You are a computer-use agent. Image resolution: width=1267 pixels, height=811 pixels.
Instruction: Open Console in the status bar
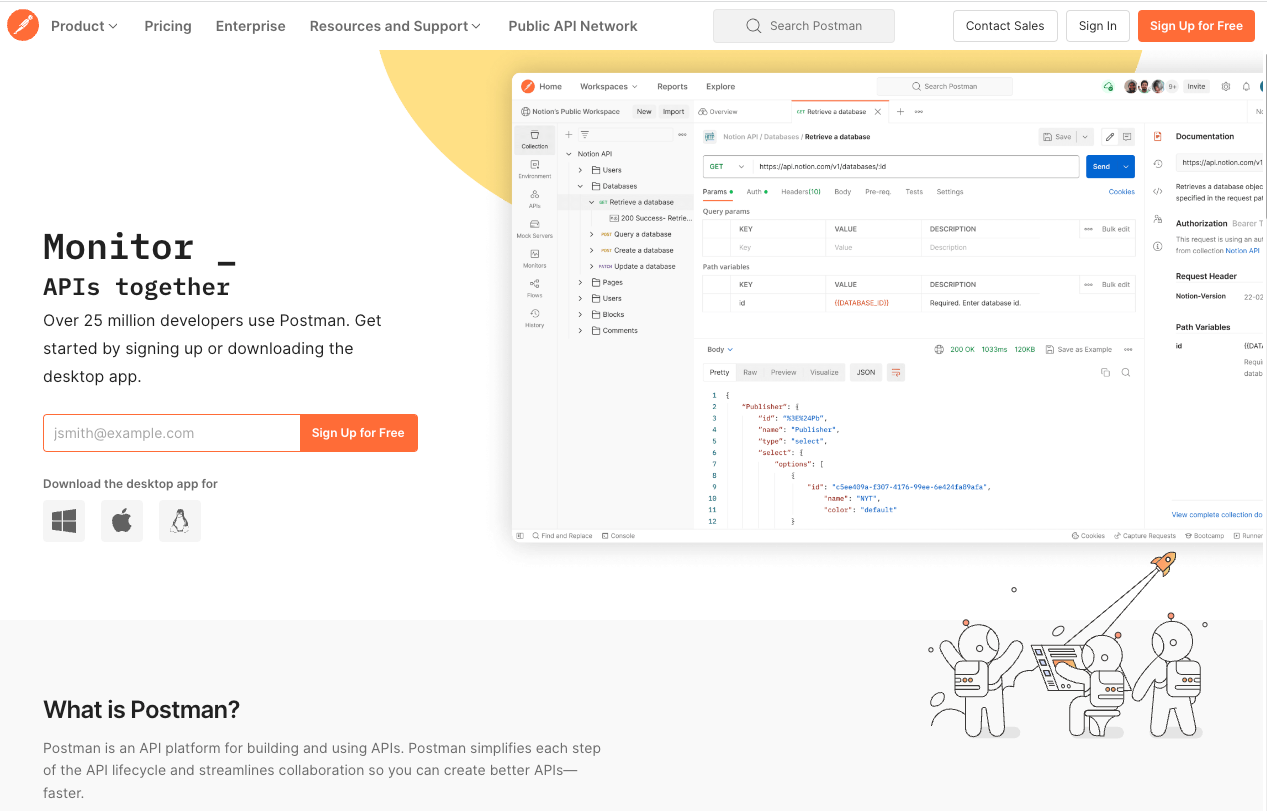(x=619, y=536)
